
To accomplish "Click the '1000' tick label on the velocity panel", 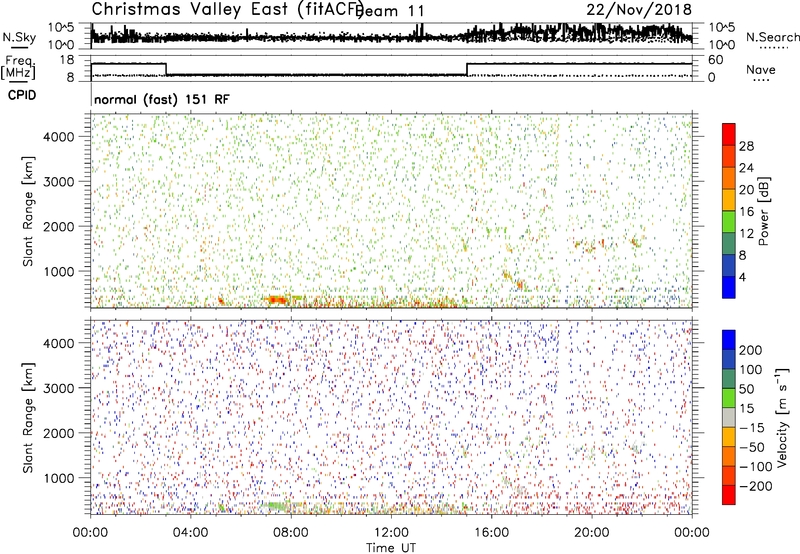I will [x=58, y=478].
